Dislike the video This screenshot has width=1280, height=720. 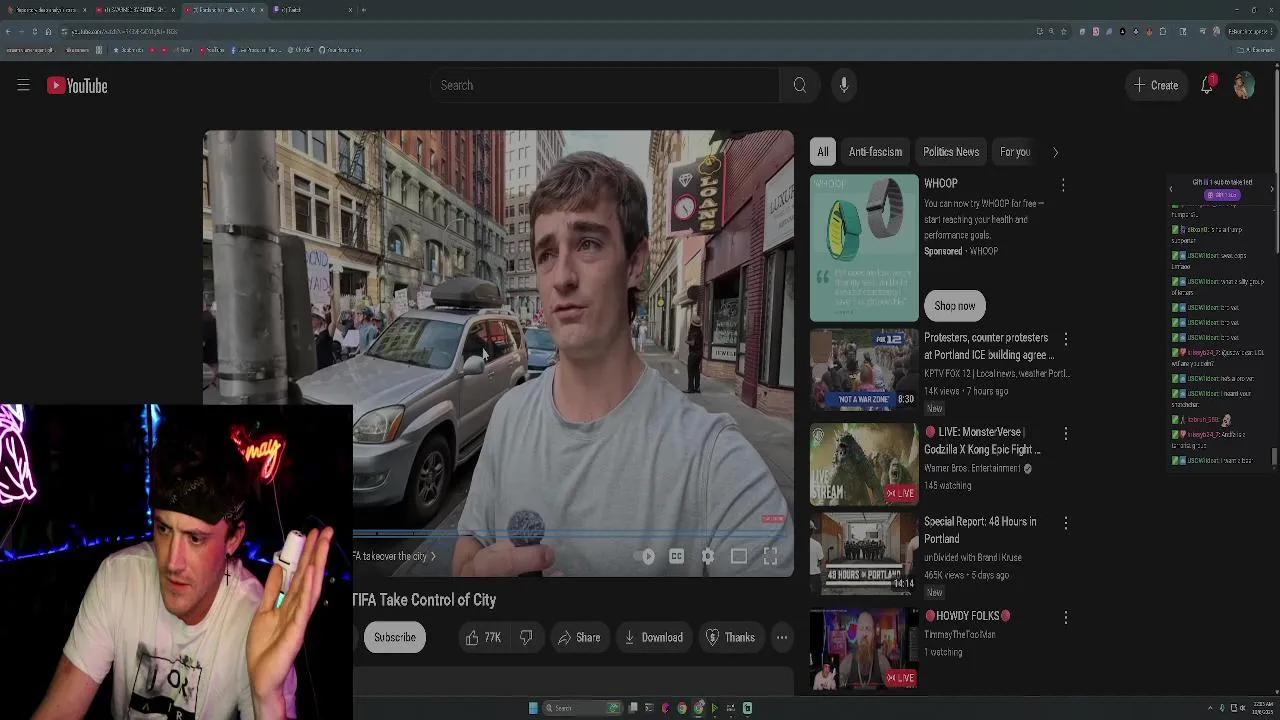pos(526,637)
